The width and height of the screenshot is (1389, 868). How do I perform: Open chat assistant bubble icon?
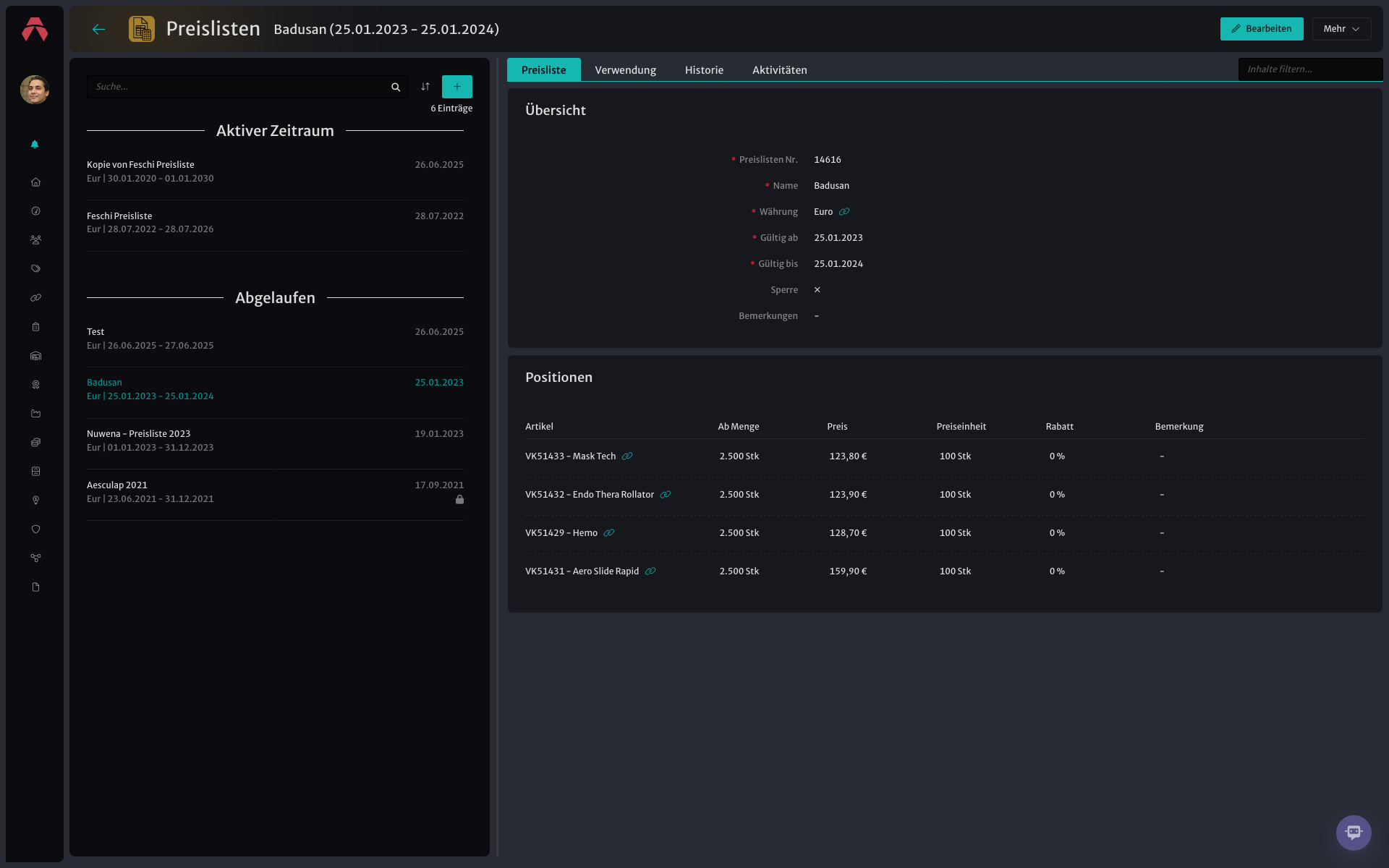tap(1354, 833)
